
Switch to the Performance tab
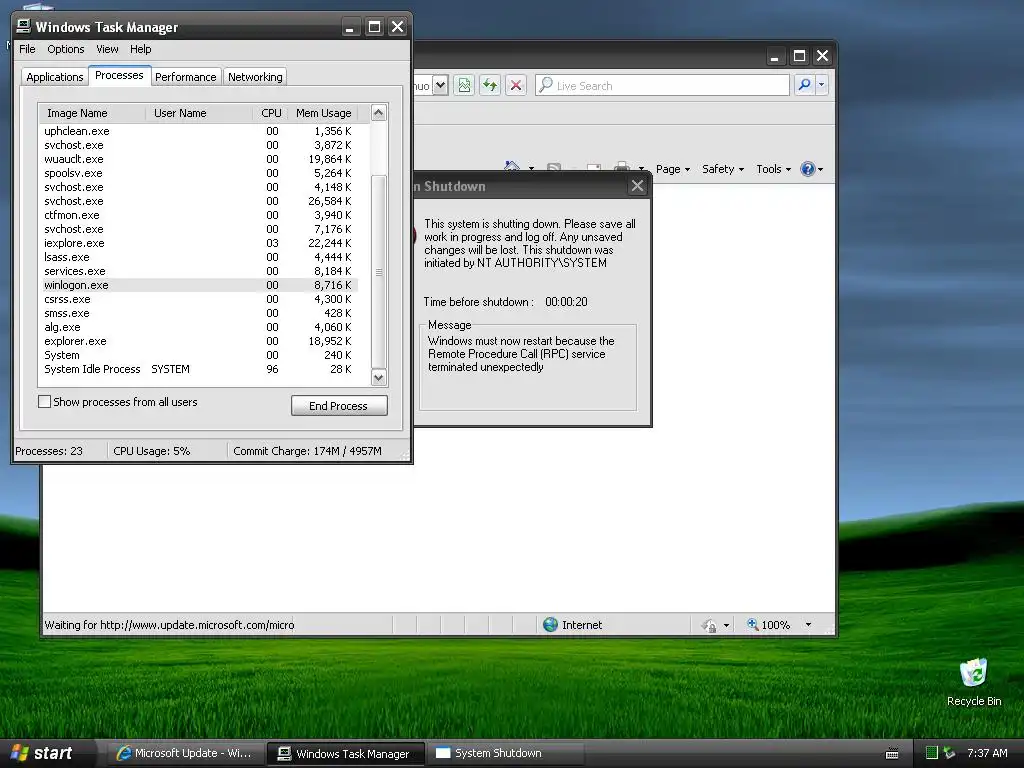[x=185, y=77]
